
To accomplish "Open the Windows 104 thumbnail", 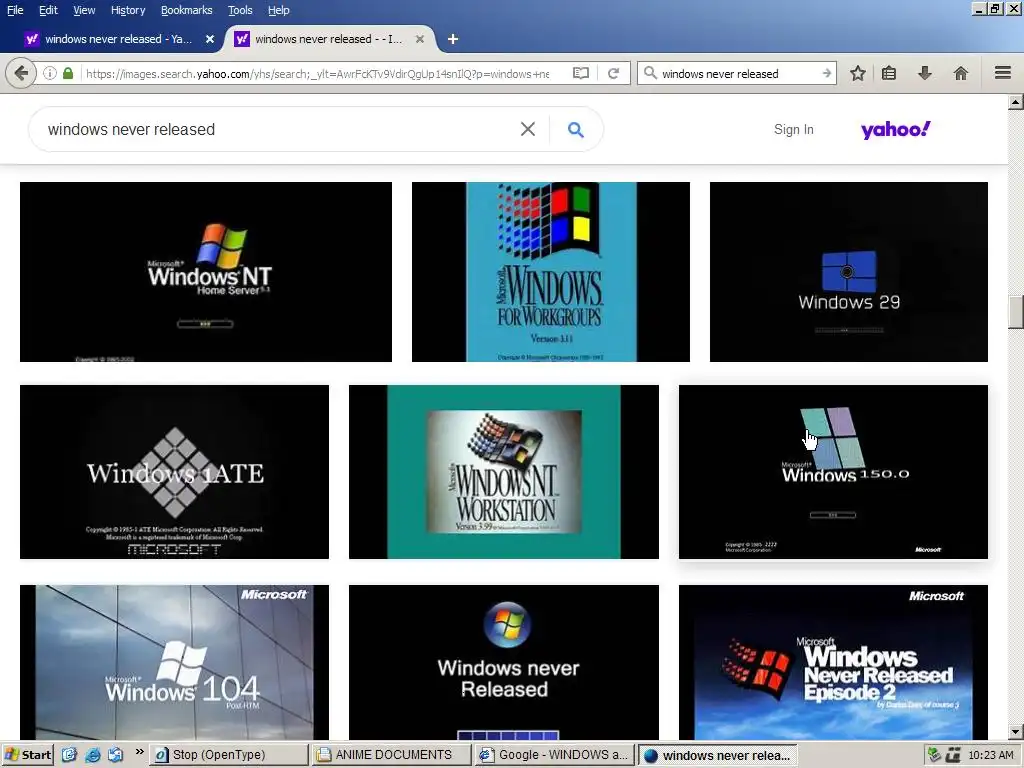I will [174, 662].
